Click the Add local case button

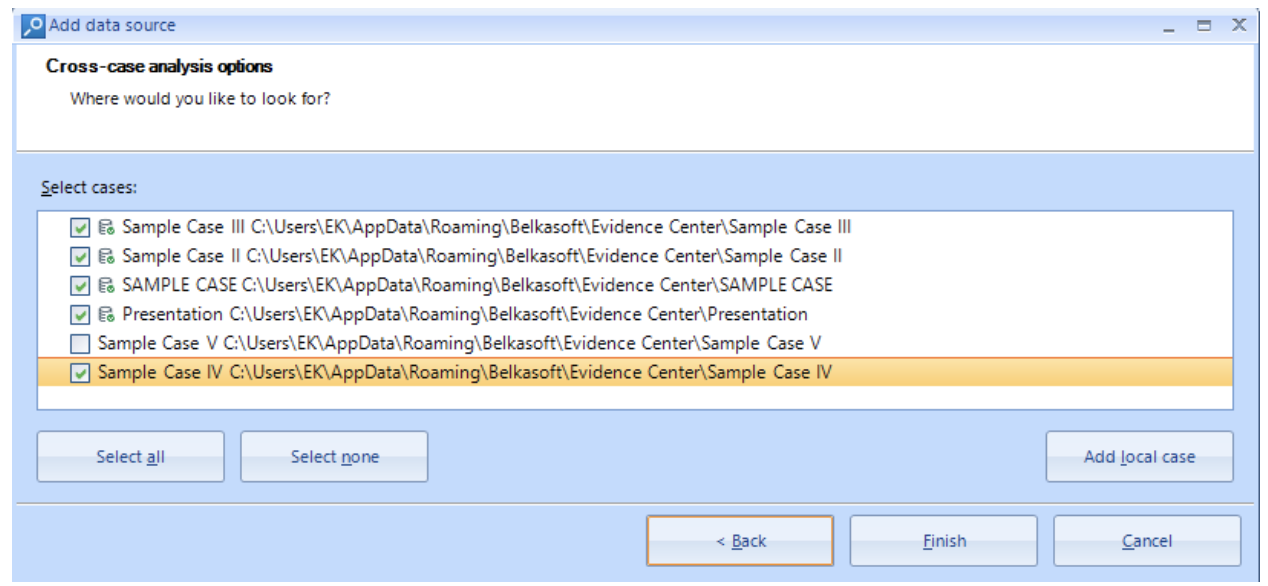(x=1139, y=457)
